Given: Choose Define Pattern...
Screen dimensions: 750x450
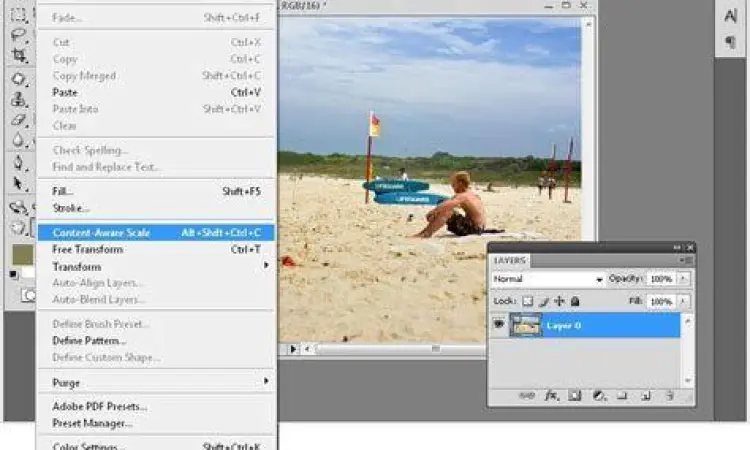Looking at the screenshot, I should point(156,340).
